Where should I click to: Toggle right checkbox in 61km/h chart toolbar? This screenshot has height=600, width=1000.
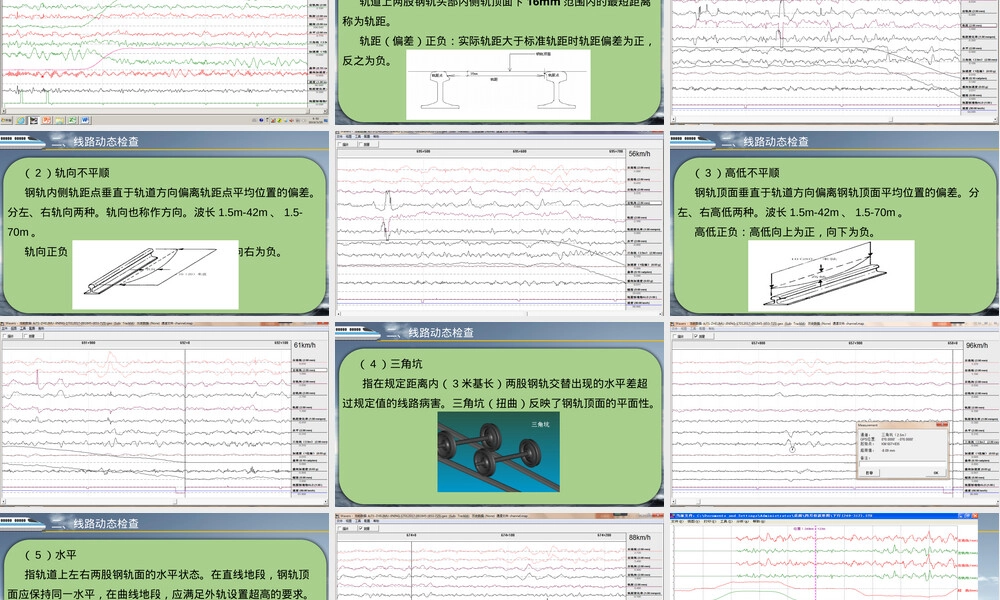(26, 336)
